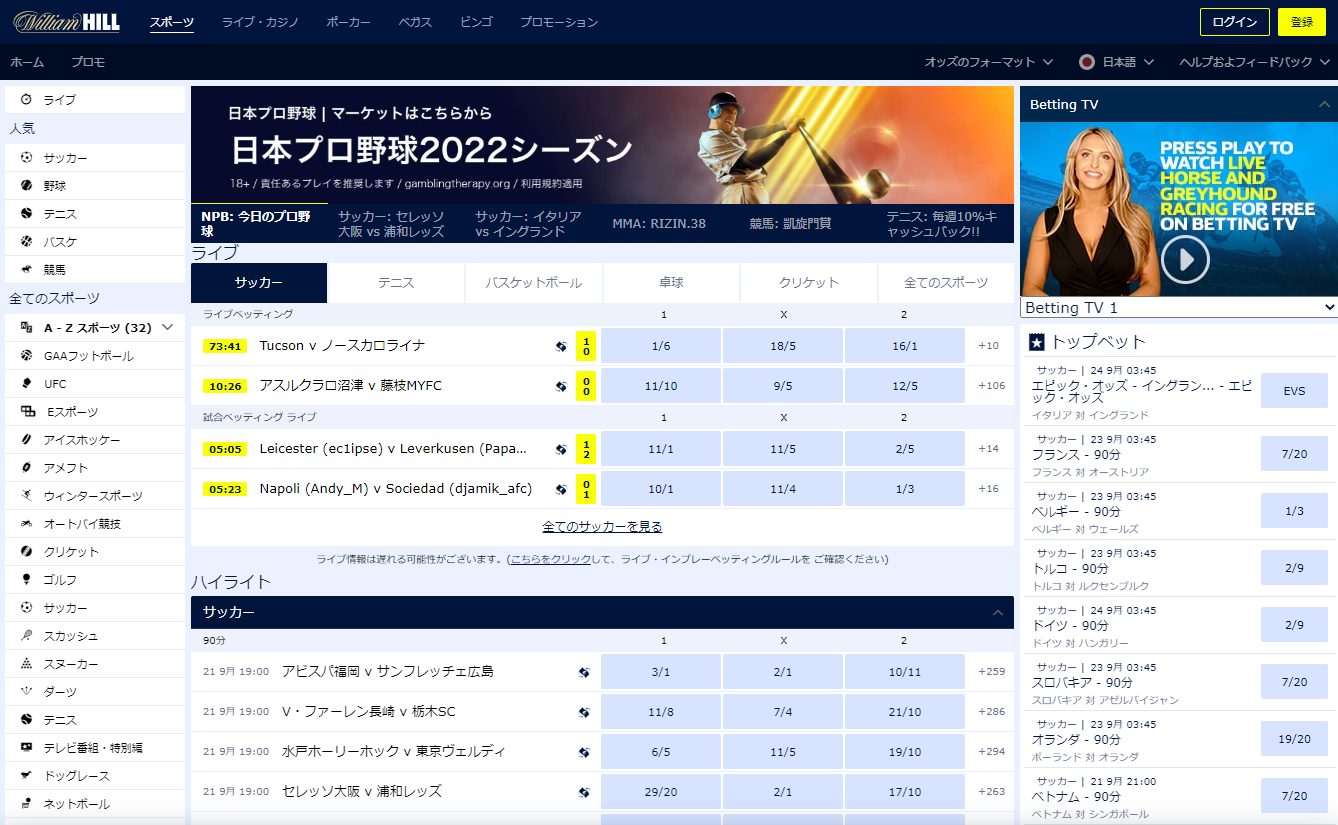This screenshot has height=825, width=1338.
Task: Select the テニス icon under 人気
Action: [26, 214]
